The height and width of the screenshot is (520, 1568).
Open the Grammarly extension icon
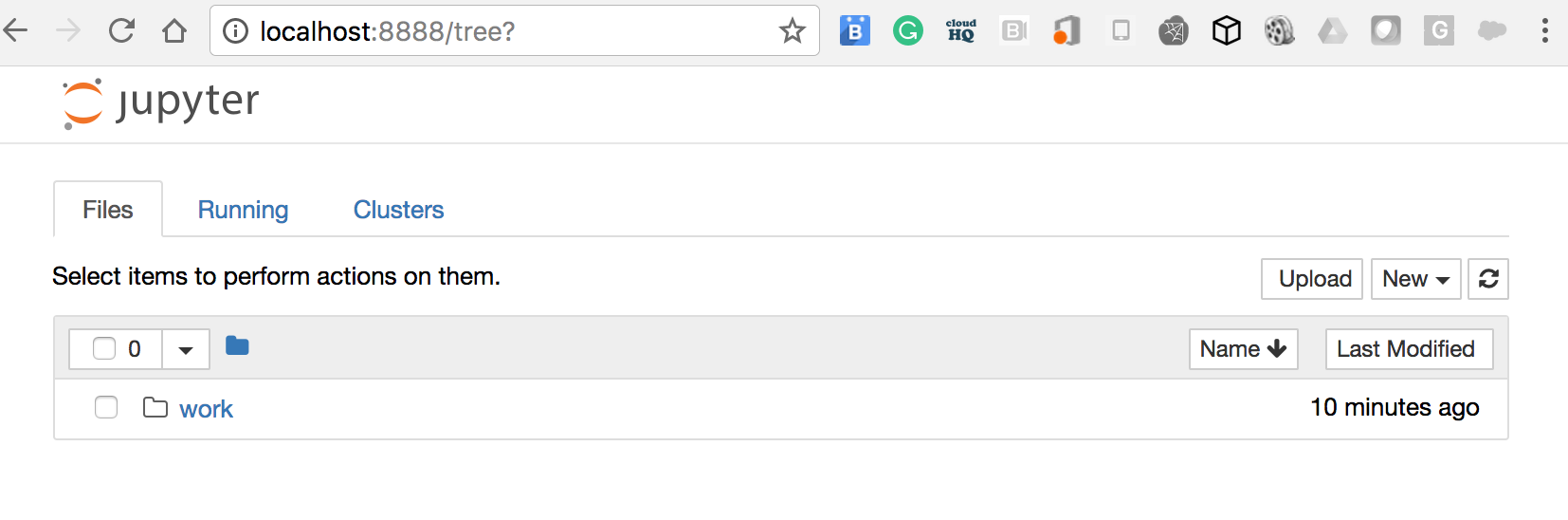tap(908, 31)
